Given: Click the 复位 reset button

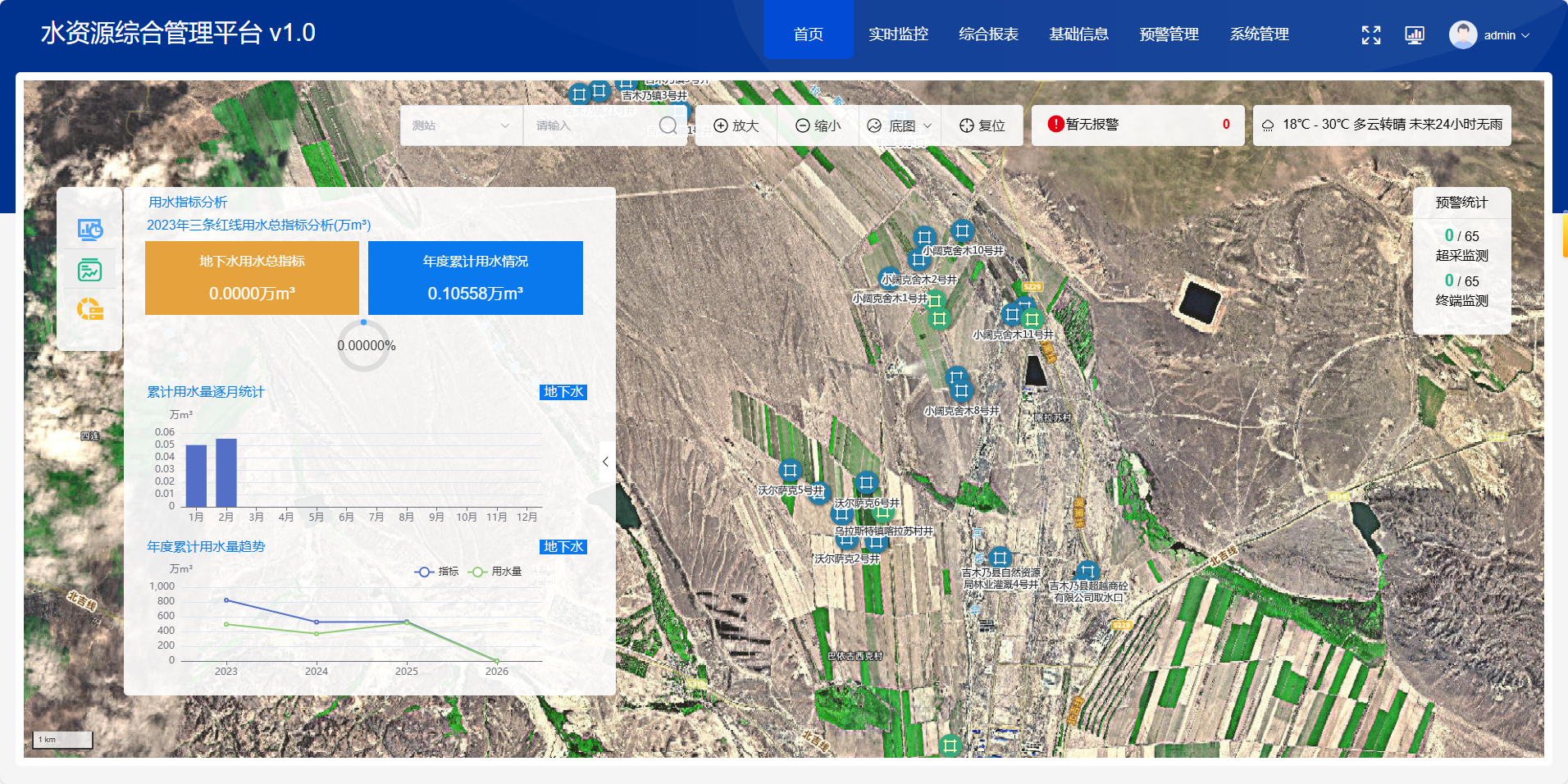Looking at the screenshot, I should (x=982, y=125).
